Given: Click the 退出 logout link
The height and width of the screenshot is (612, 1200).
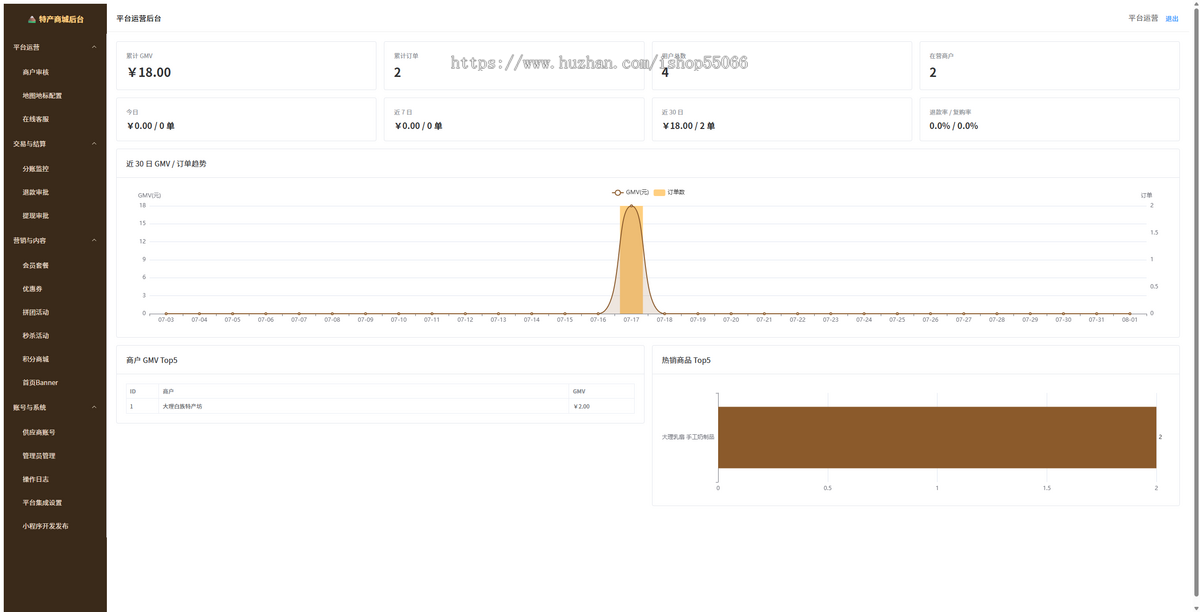Looking at the screenshot, I should coord(1172,19).
